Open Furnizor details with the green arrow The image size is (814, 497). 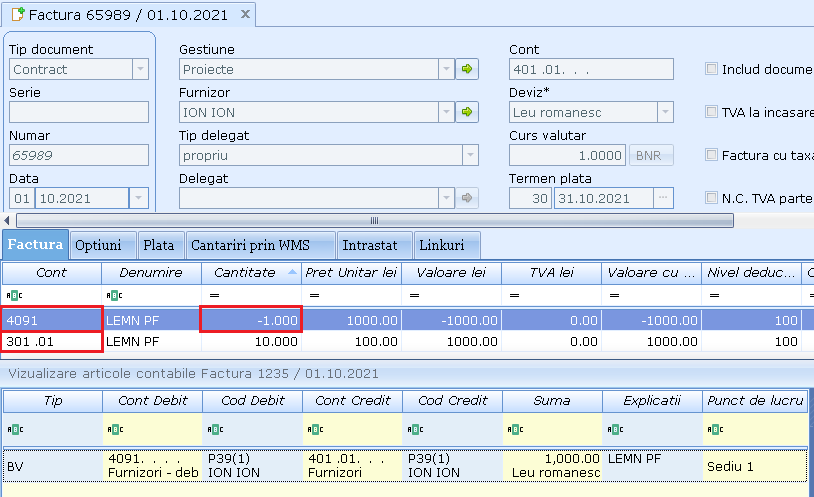point(467,112)
